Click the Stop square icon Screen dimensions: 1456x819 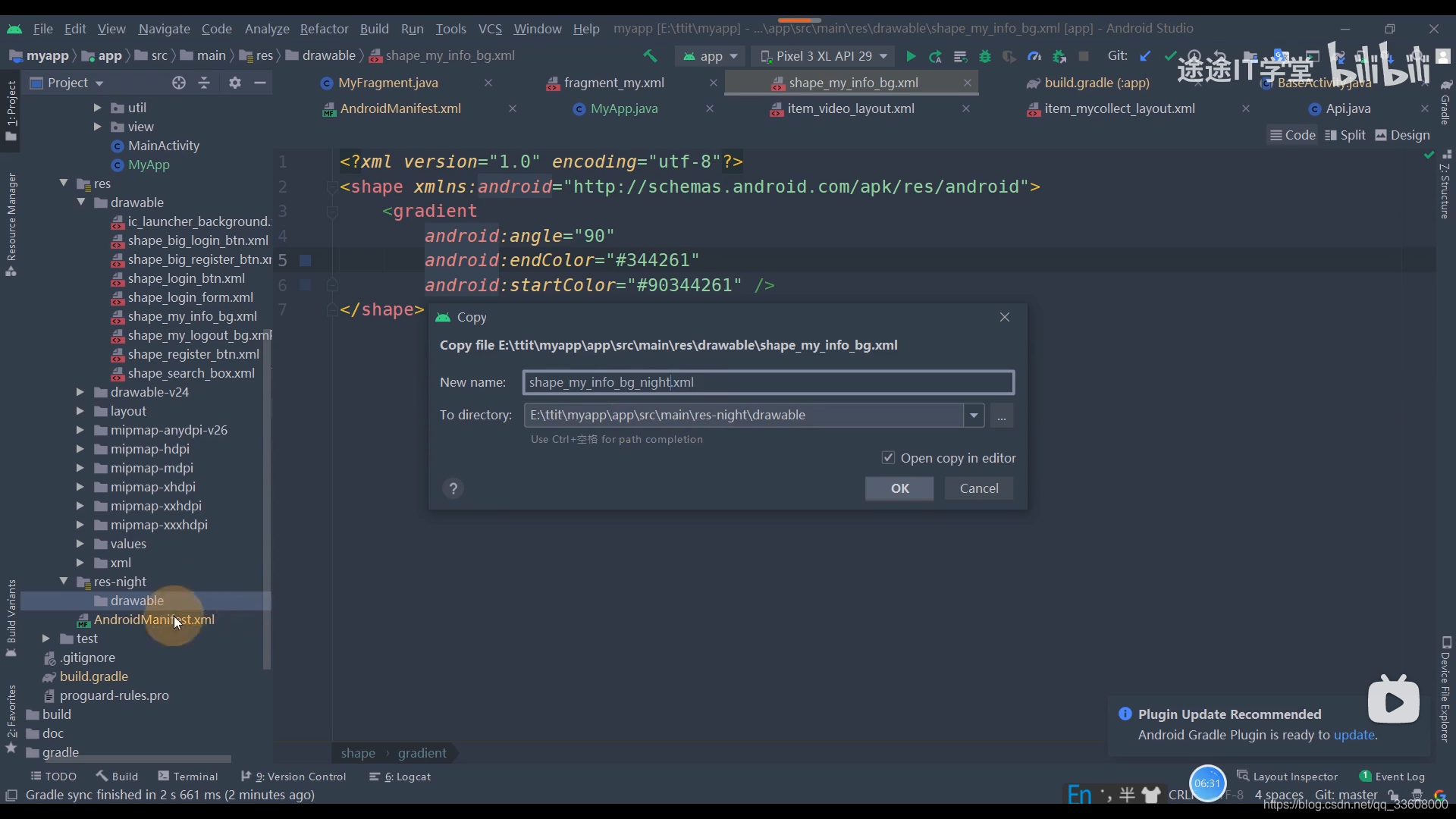[x=1084, y=56]
